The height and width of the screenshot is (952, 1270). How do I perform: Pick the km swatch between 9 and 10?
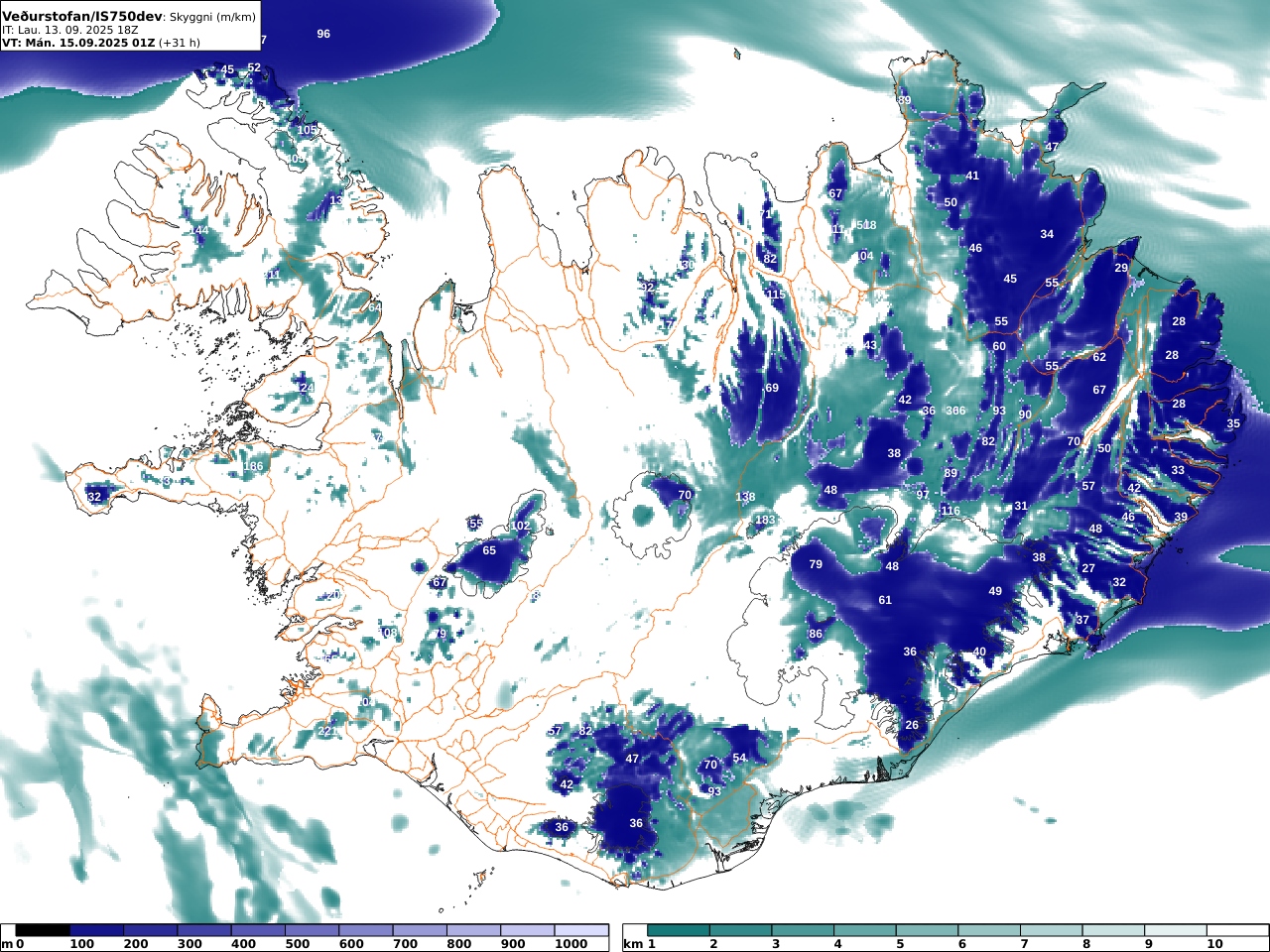pyautogui.click(x=1175, y=930)
